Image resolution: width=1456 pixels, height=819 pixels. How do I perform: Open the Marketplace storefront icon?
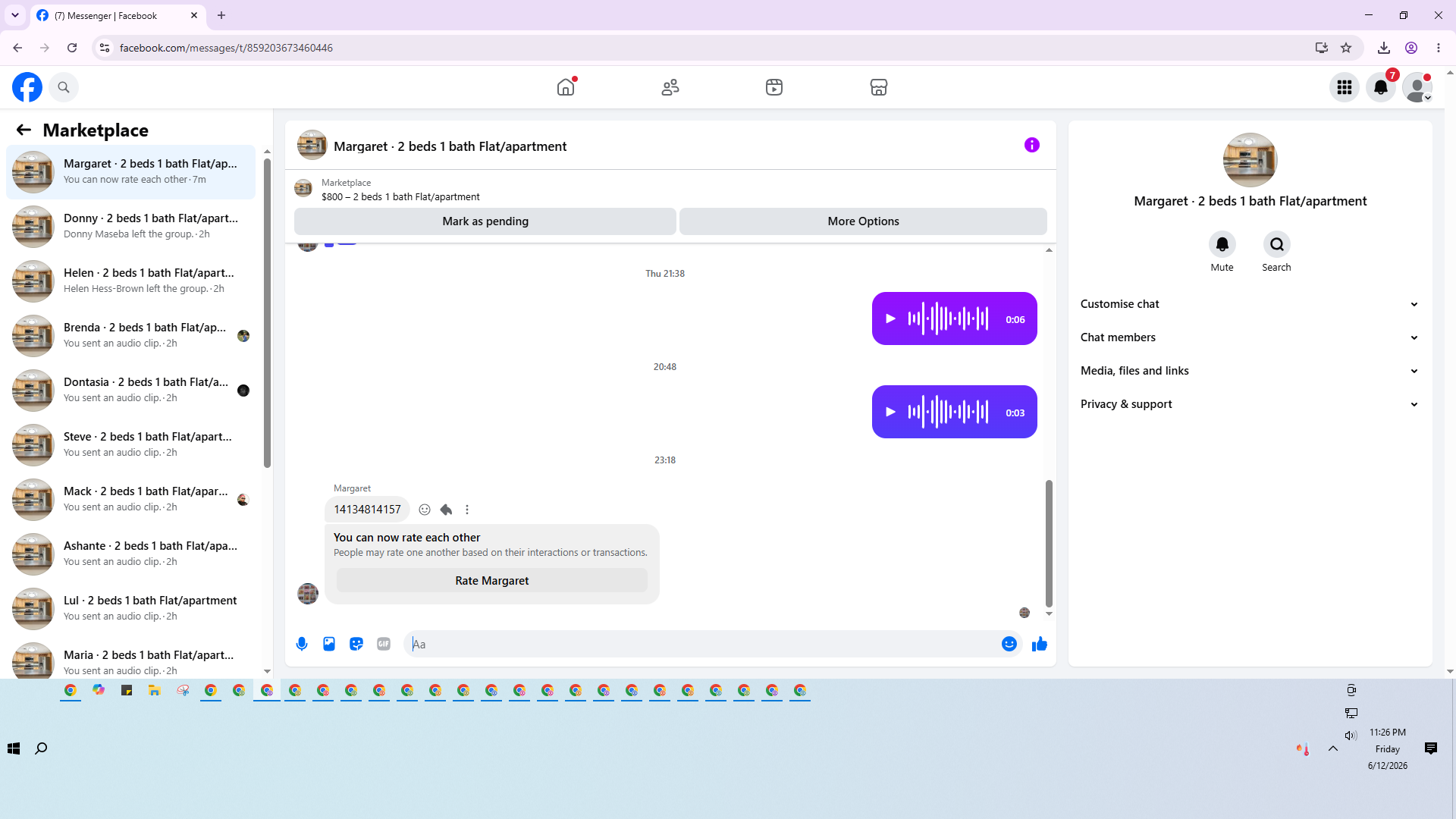(879, 87)
